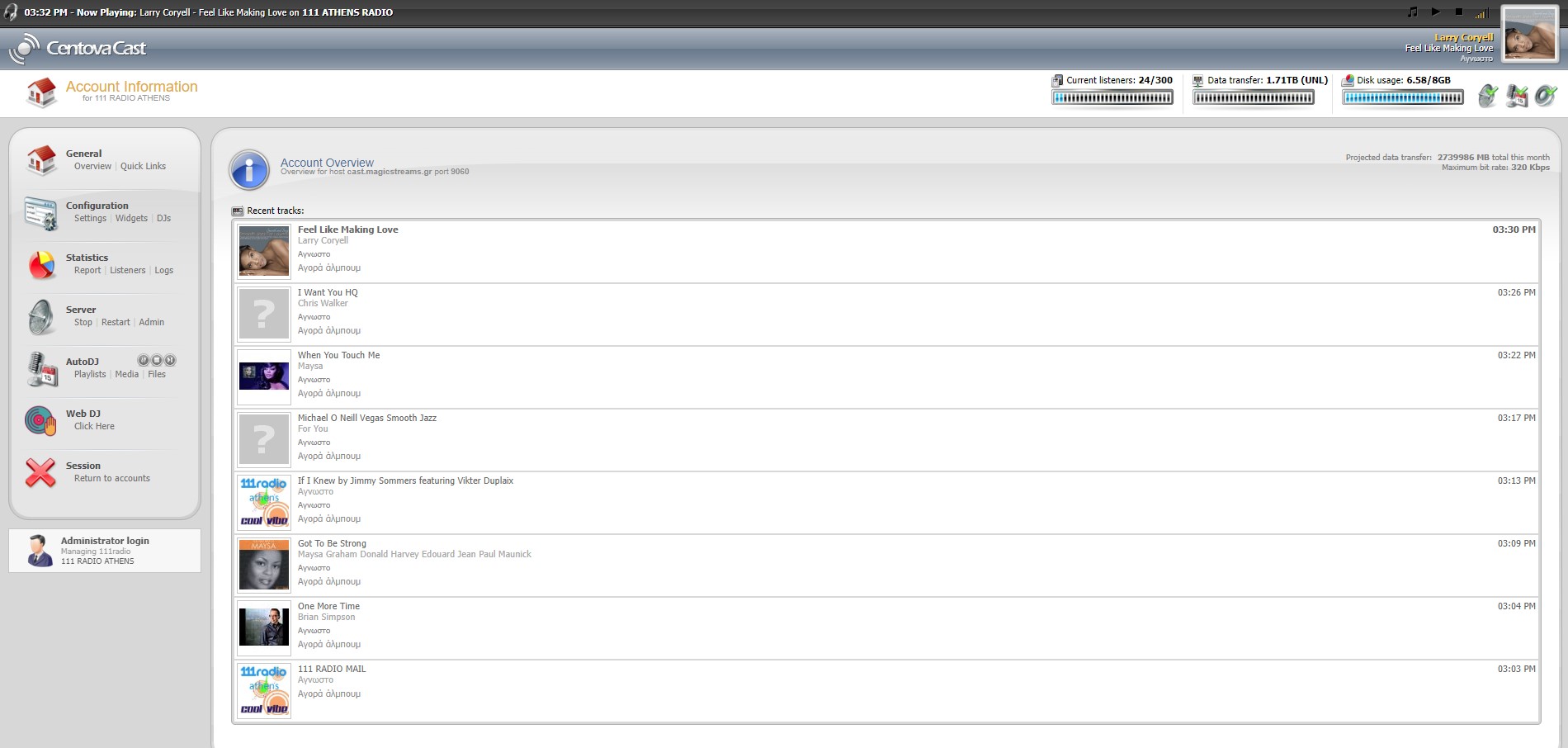The image size is (1568, 748).
Task: Open the Listeners statistics page
Action: point(127,270)
